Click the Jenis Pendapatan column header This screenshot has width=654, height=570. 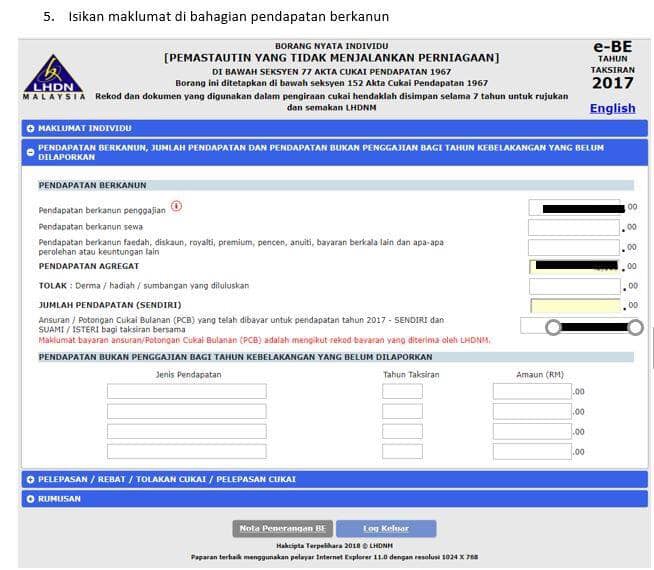click(x=189, y=374)
